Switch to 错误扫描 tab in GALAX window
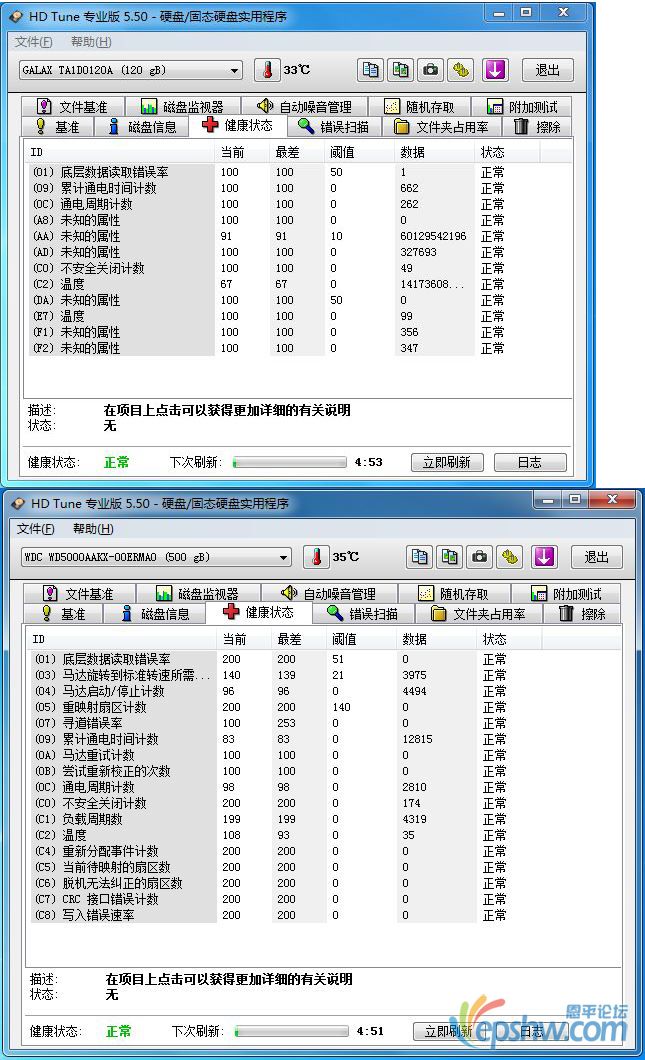Viewport: 645px width, 1060px height. [x=334, y=126]
